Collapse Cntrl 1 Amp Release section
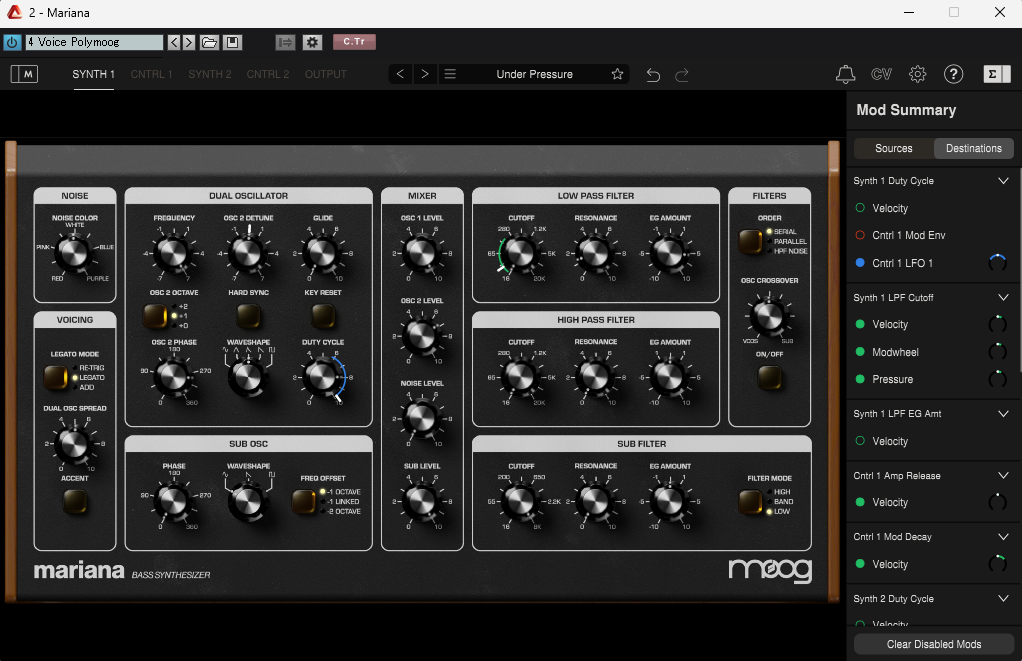Viewport: 1022px width, 661px height. click(1003, 475)
